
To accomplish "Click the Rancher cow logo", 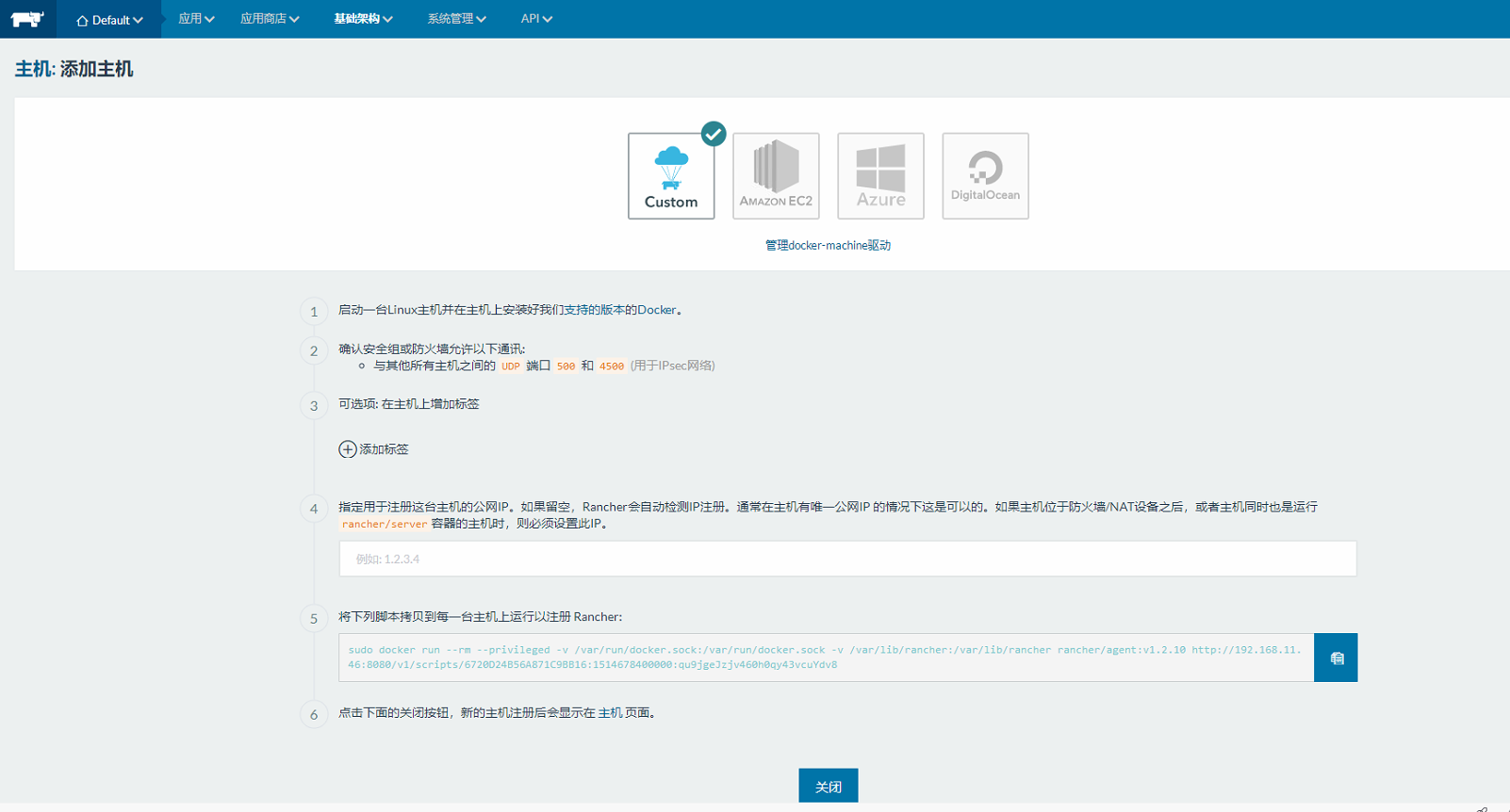I will click(x=27, y=19).
